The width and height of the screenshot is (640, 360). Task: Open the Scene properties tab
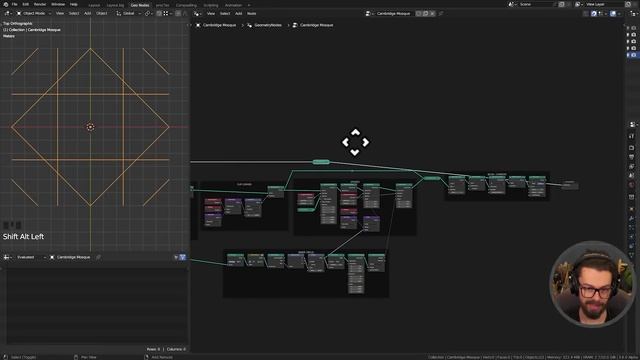pos(631,176)
